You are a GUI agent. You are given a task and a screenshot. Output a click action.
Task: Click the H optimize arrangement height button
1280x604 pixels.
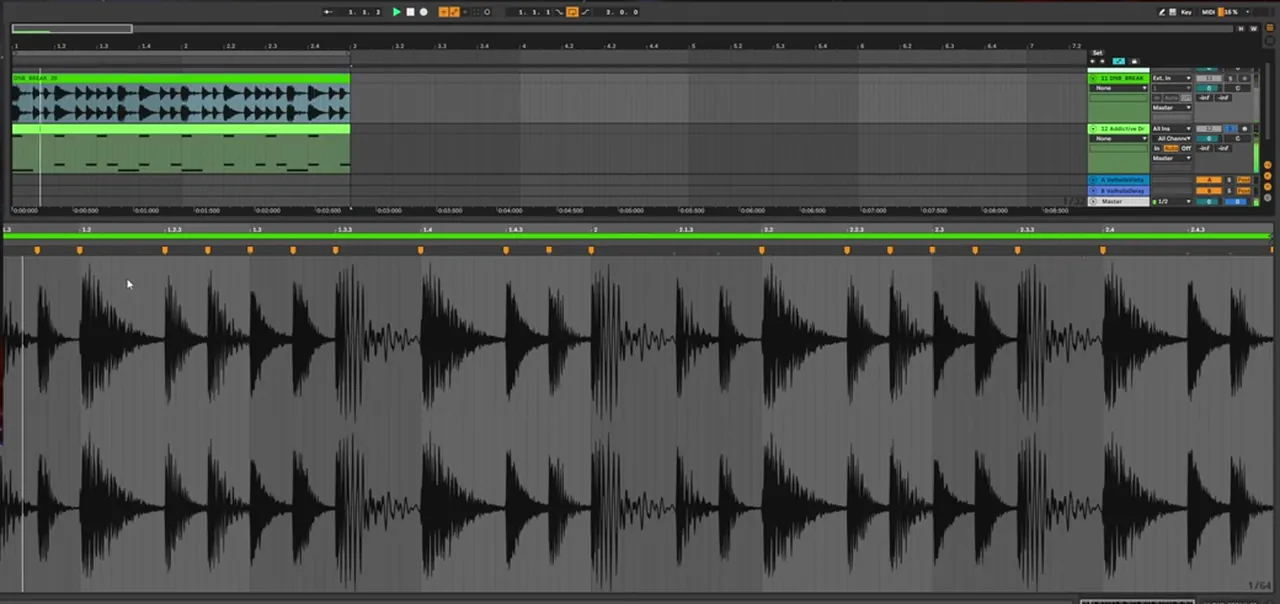1241,29
